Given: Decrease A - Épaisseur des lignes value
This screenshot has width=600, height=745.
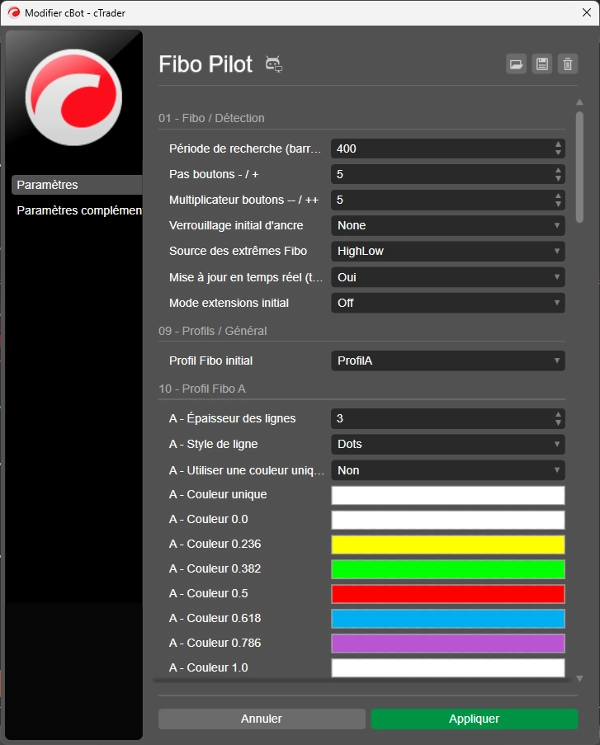Looking at the screenshot, I should [558, 423].
